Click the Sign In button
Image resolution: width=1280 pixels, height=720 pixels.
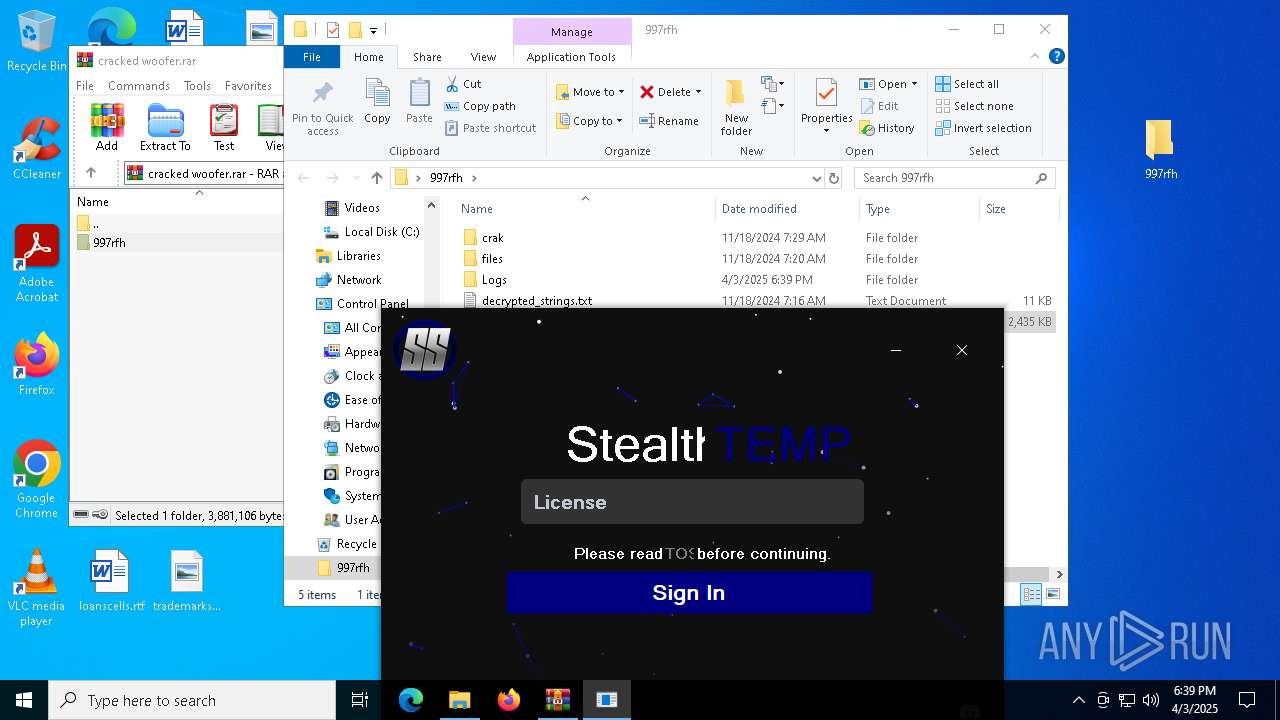[x=689, y=593]
